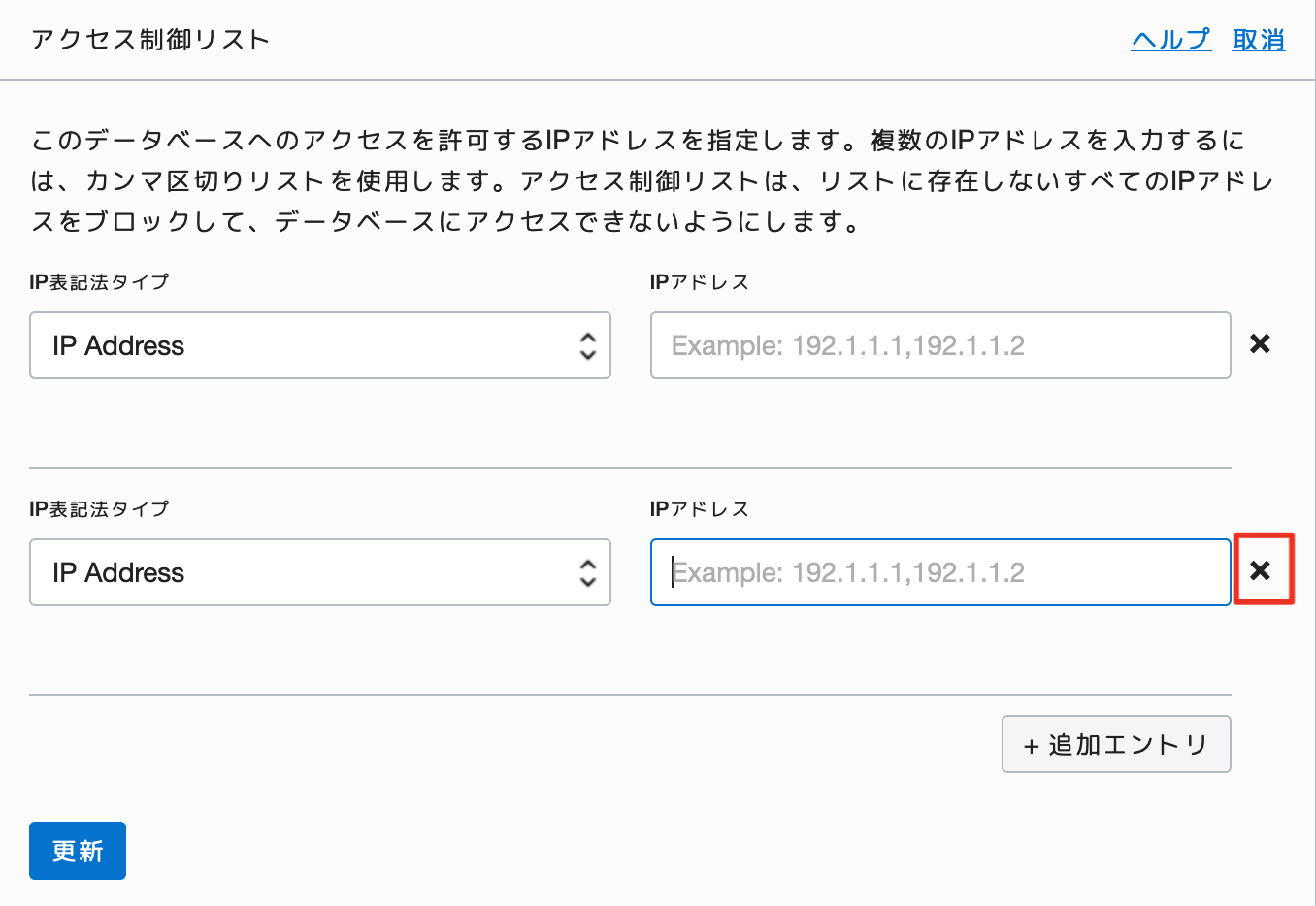Image resolution: width=1316 pixels, height=906 pixels.
Task: Click the アクセス制御リスト dialog title
Action: pyautogui.click(x=150, y=40)
